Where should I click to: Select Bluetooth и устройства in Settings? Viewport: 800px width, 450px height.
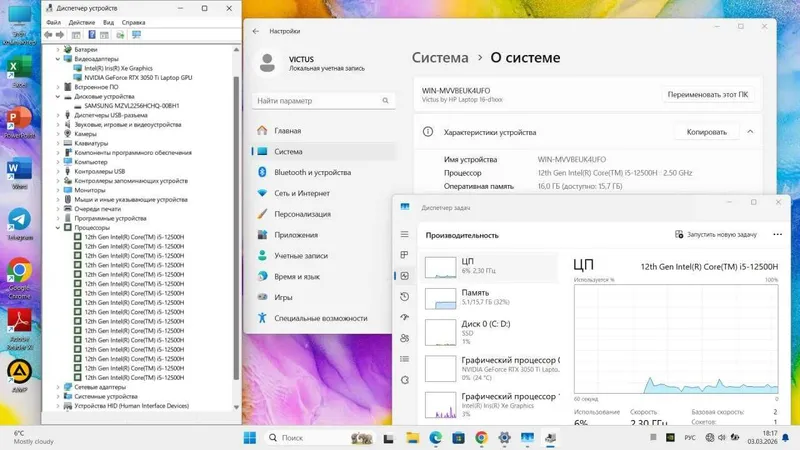[x=323, y=172]
